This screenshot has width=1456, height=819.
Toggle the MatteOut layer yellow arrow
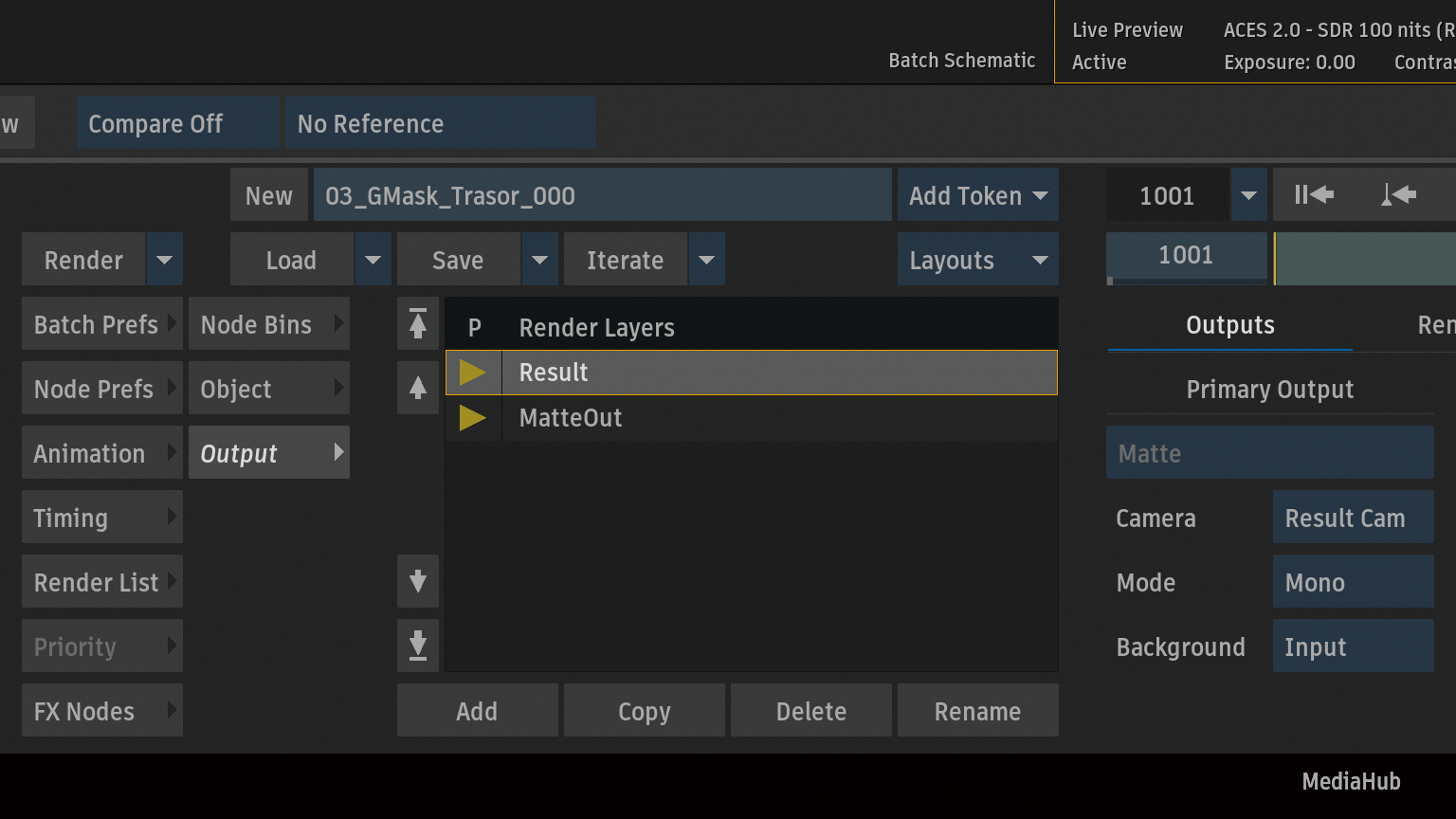point(473,418)
